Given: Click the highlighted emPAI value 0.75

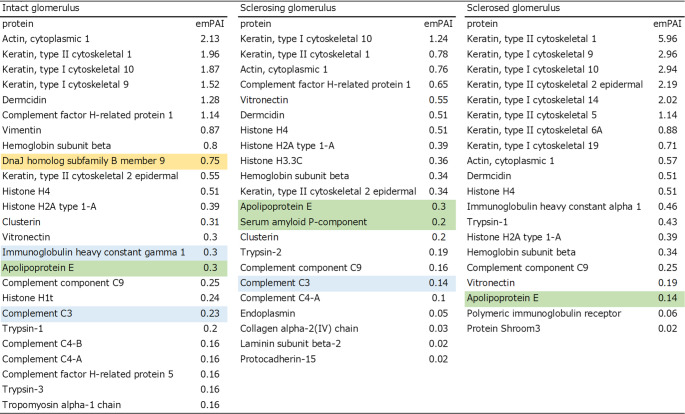Looking at the screenshot, I should click(210, 161).
